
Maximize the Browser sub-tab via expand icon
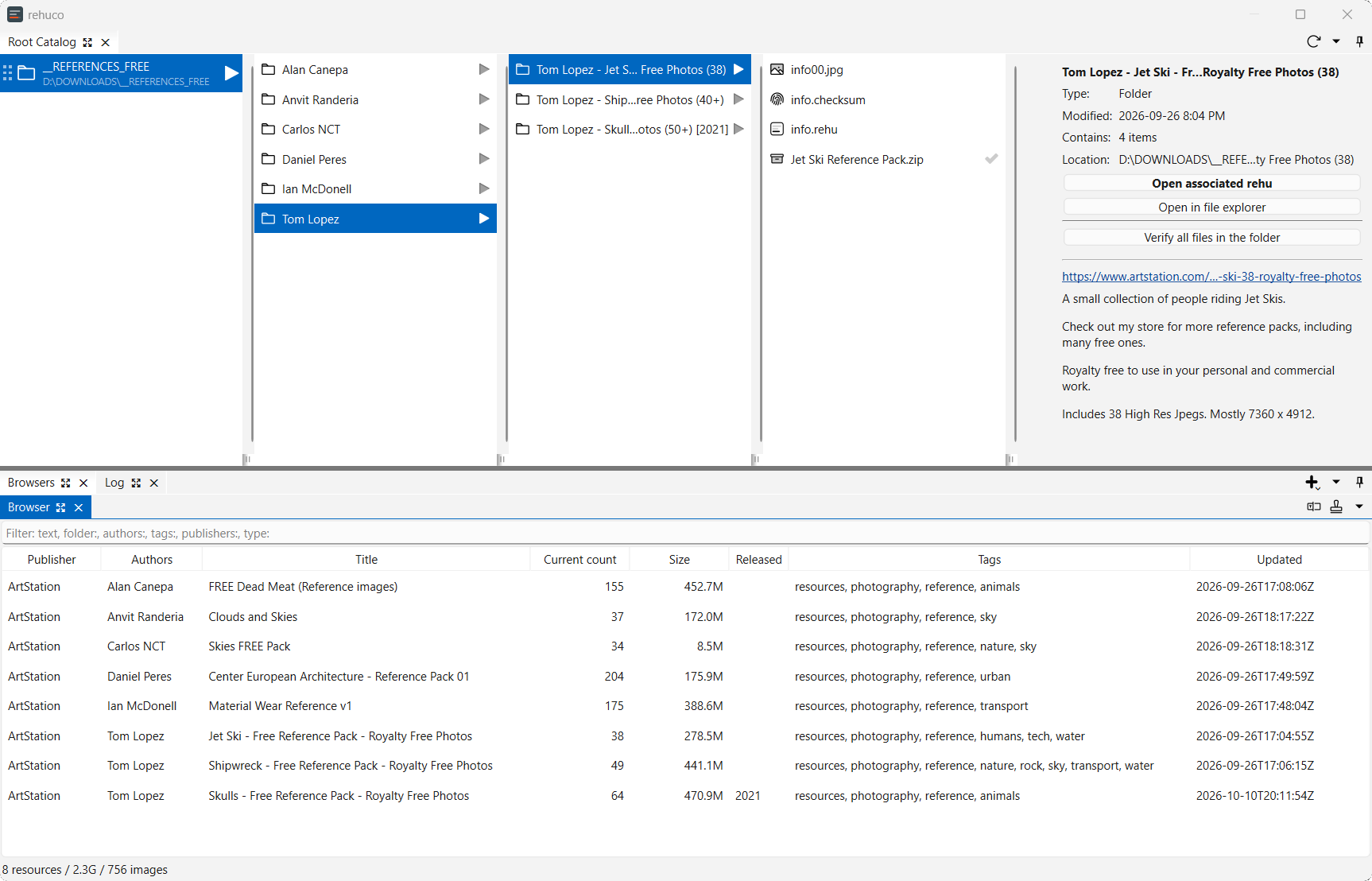60,507
